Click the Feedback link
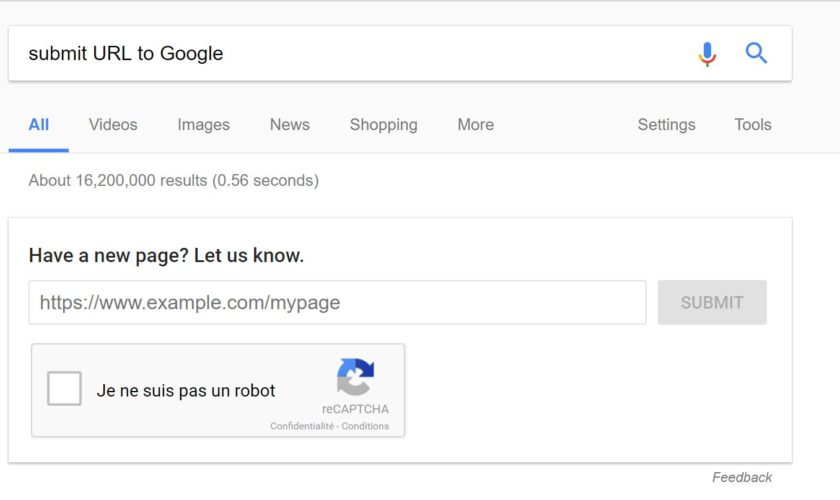 (742, 477)
